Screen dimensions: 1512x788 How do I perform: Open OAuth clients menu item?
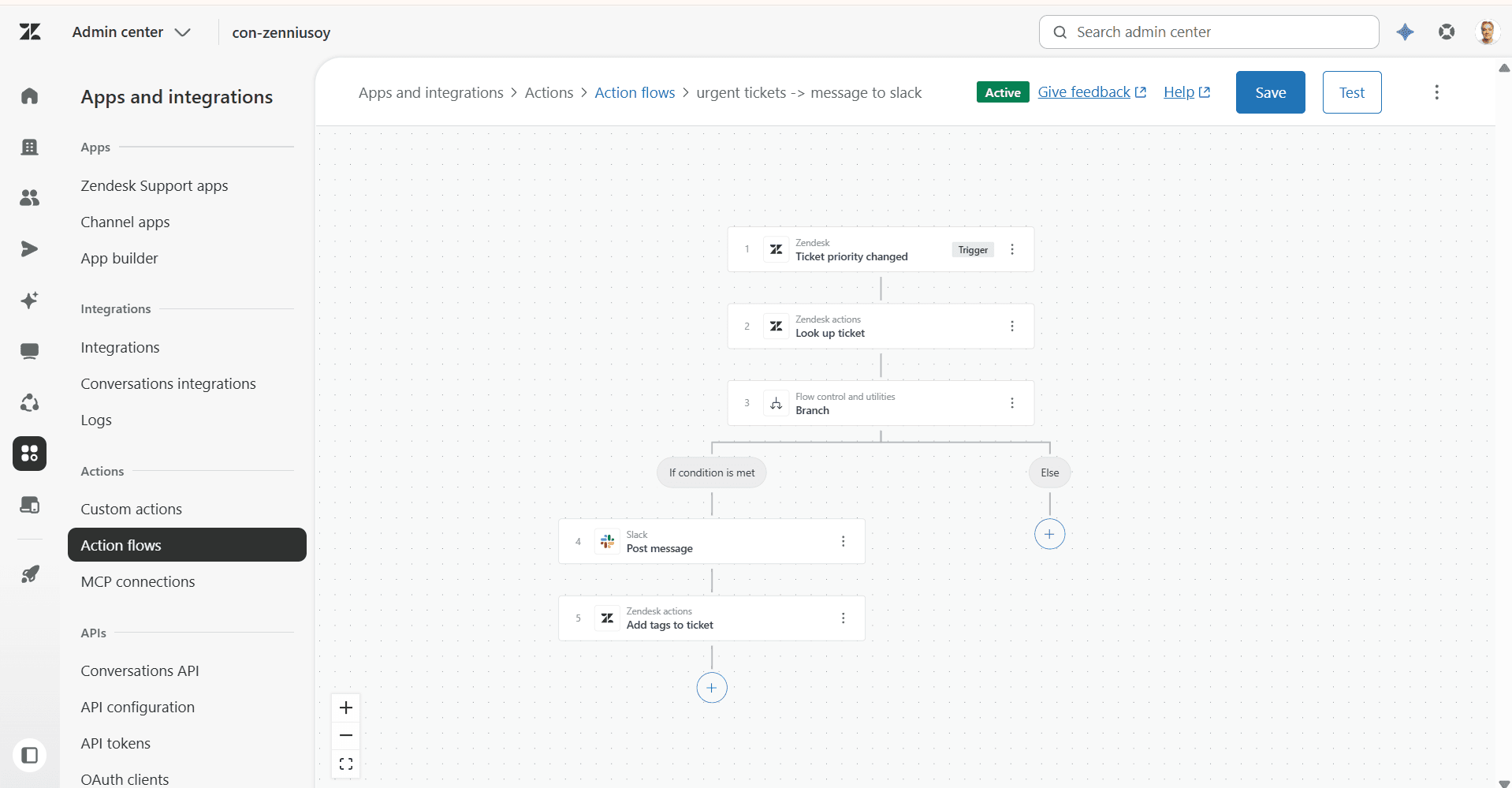125,779
